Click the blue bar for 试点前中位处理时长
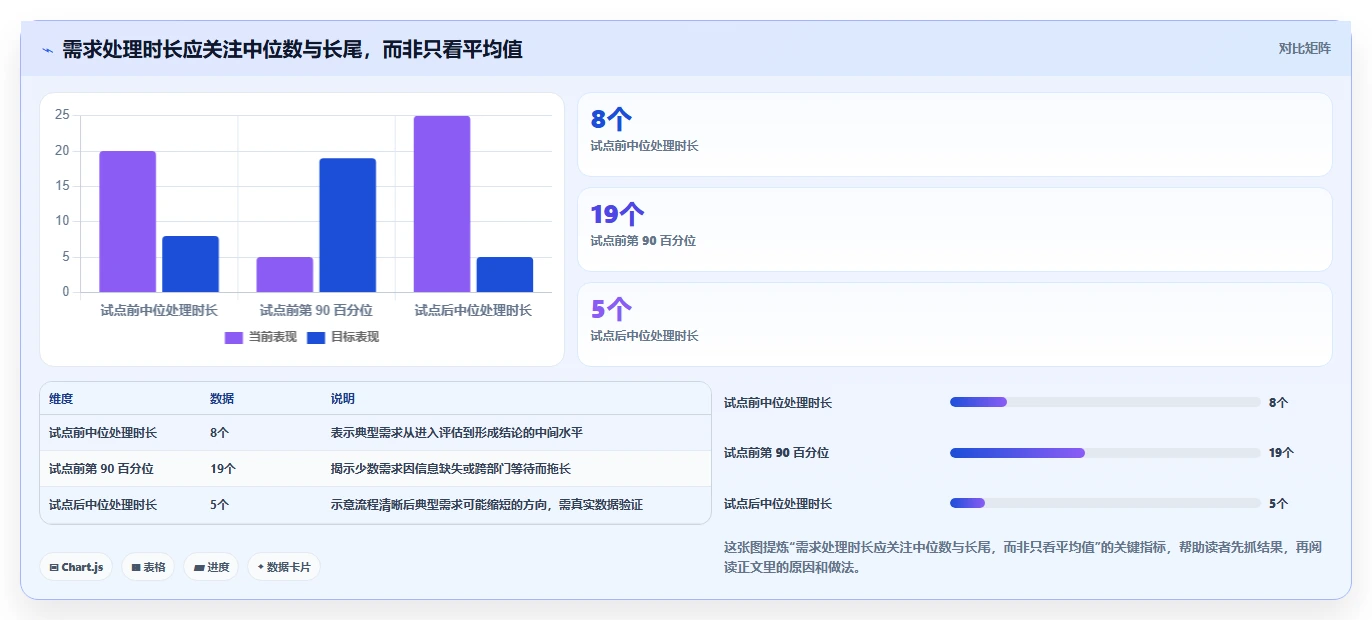This screenshot has height=620, width=1372. 190,264
